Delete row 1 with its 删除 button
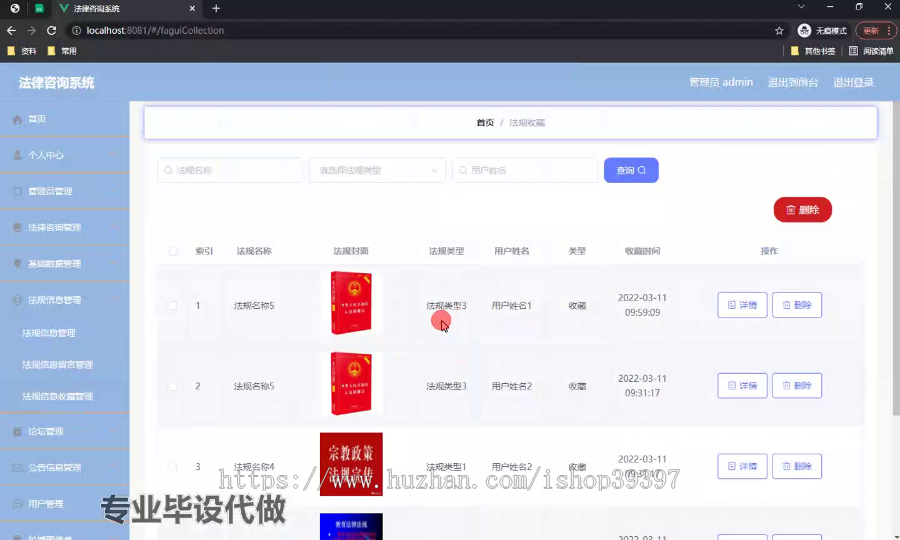900x540 pixels. pyautogui.click(x=797, y=305)
